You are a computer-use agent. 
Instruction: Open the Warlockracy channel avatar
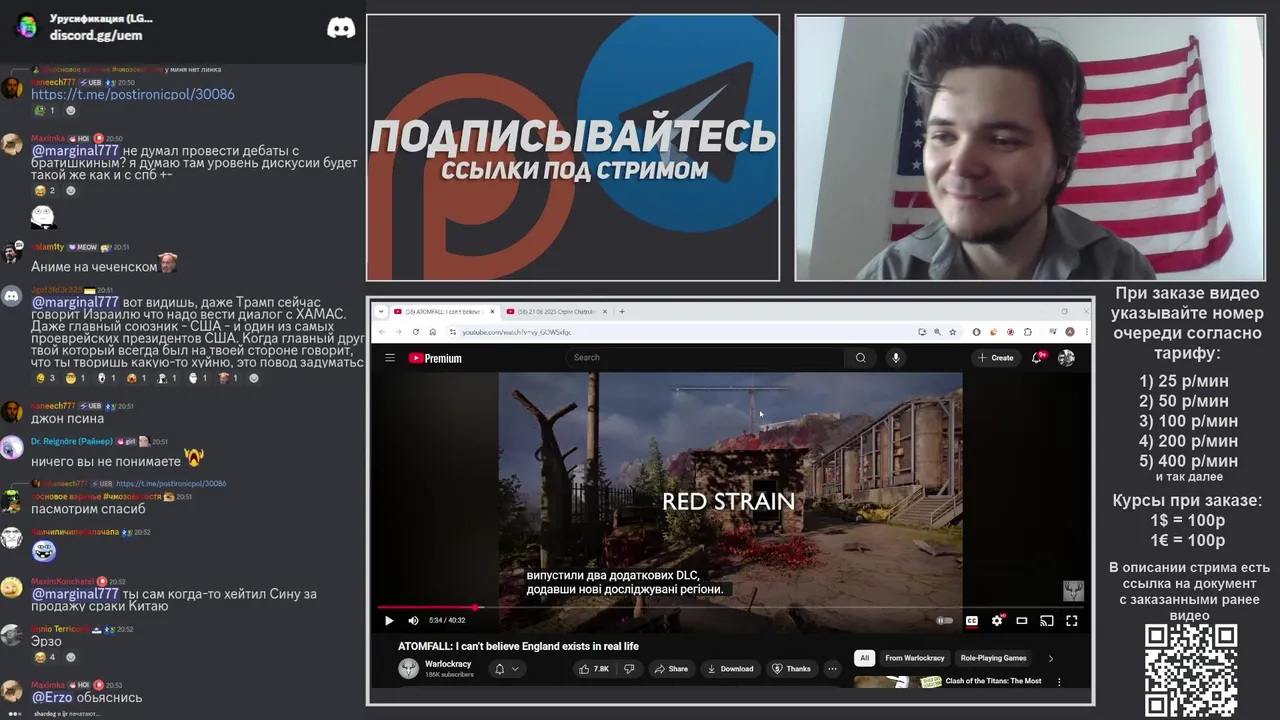[409, 669]
